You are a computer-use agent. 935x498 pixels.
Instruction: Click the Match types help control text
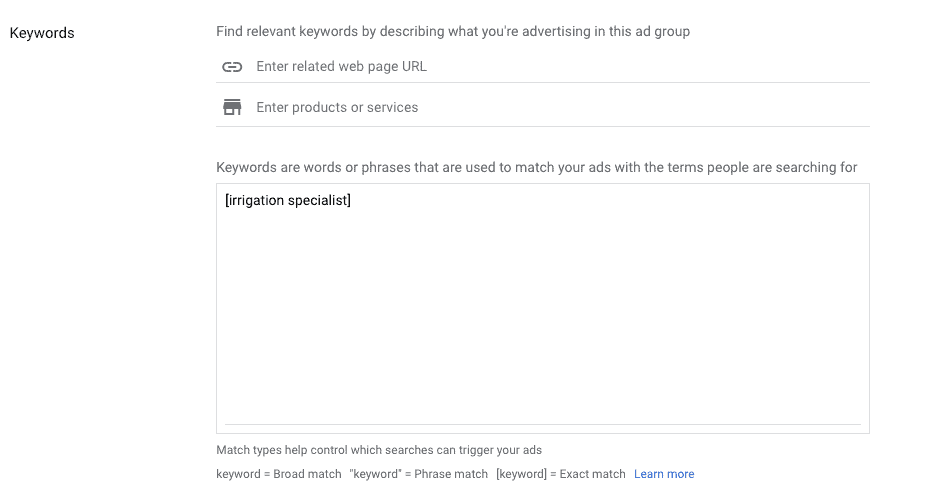point(379,450)
